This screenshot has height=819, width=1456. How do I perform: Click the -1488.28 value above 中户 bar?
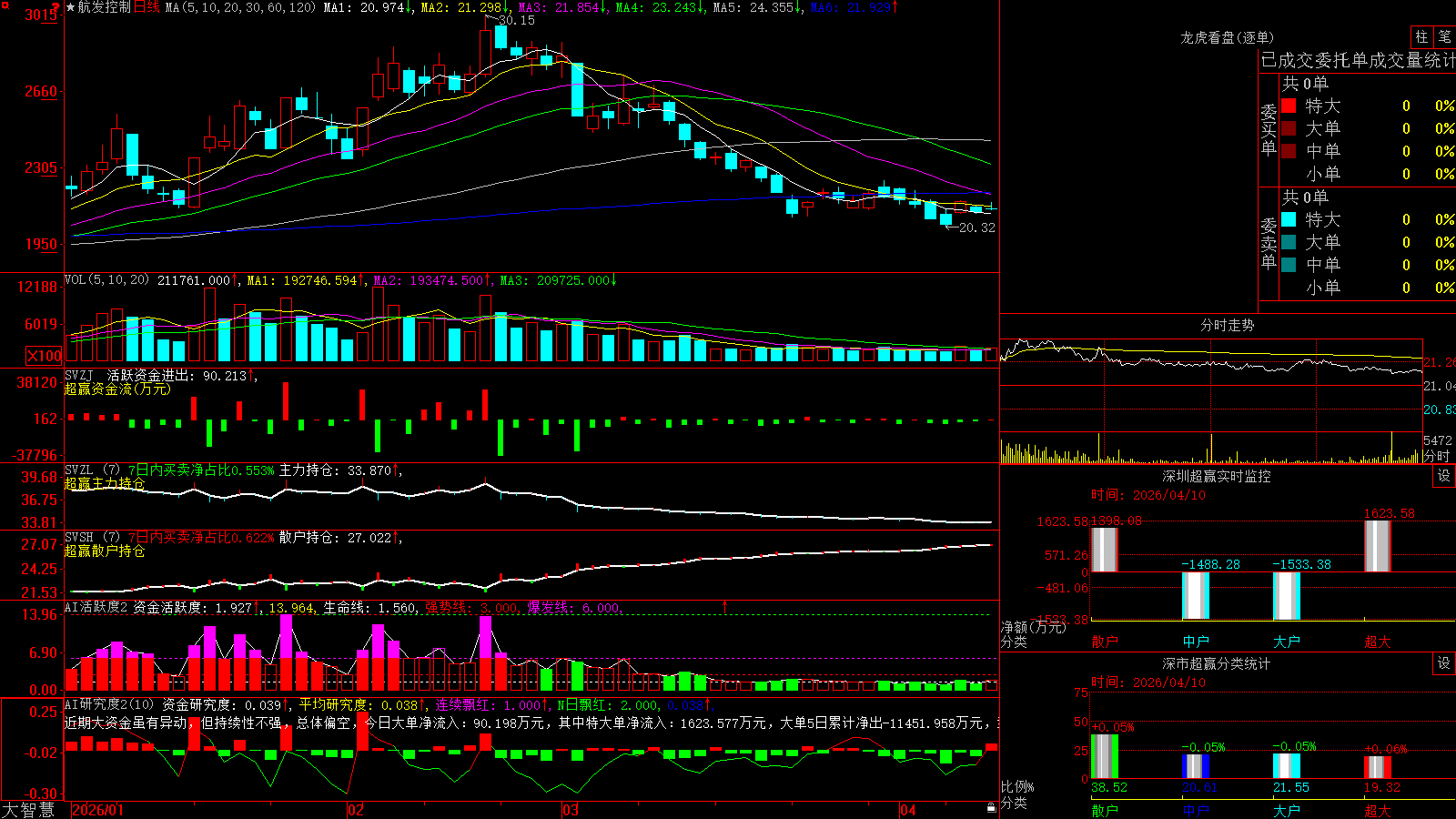[1210, 564]
